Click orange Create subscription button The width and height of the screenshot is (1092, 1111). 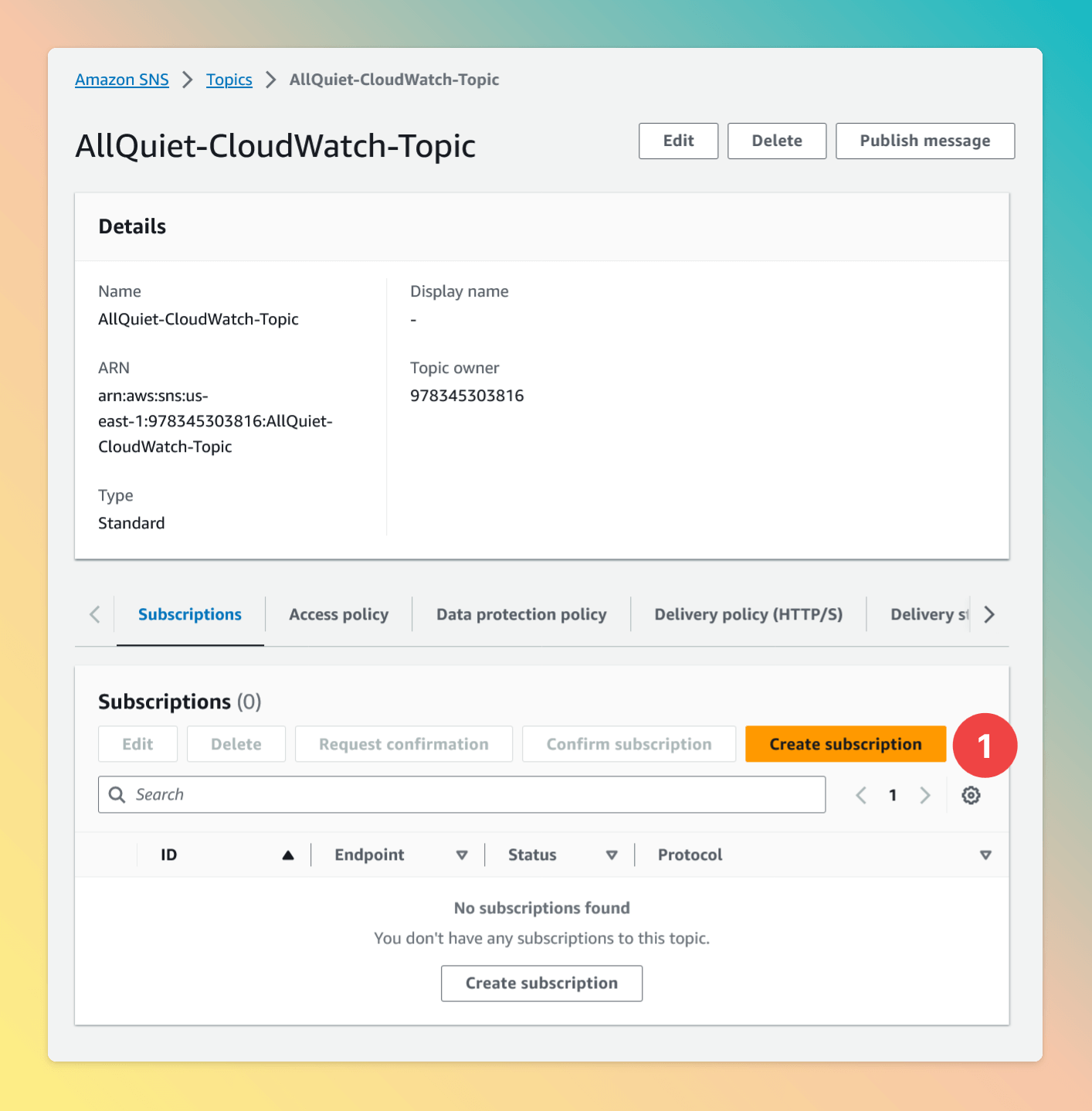[x=846, y=744]
